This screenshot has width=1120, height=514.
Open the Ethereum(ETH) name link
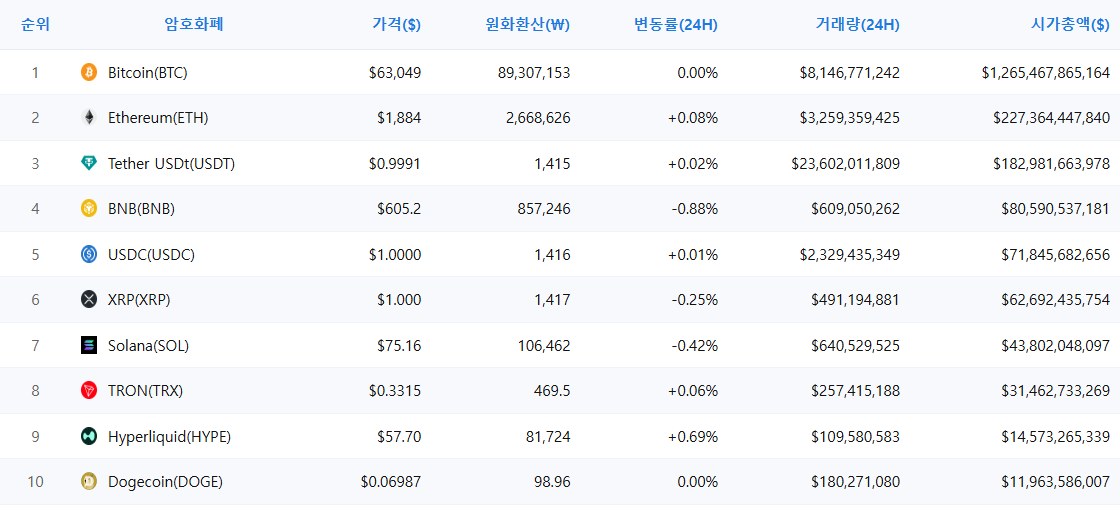(x=158, y=119)
